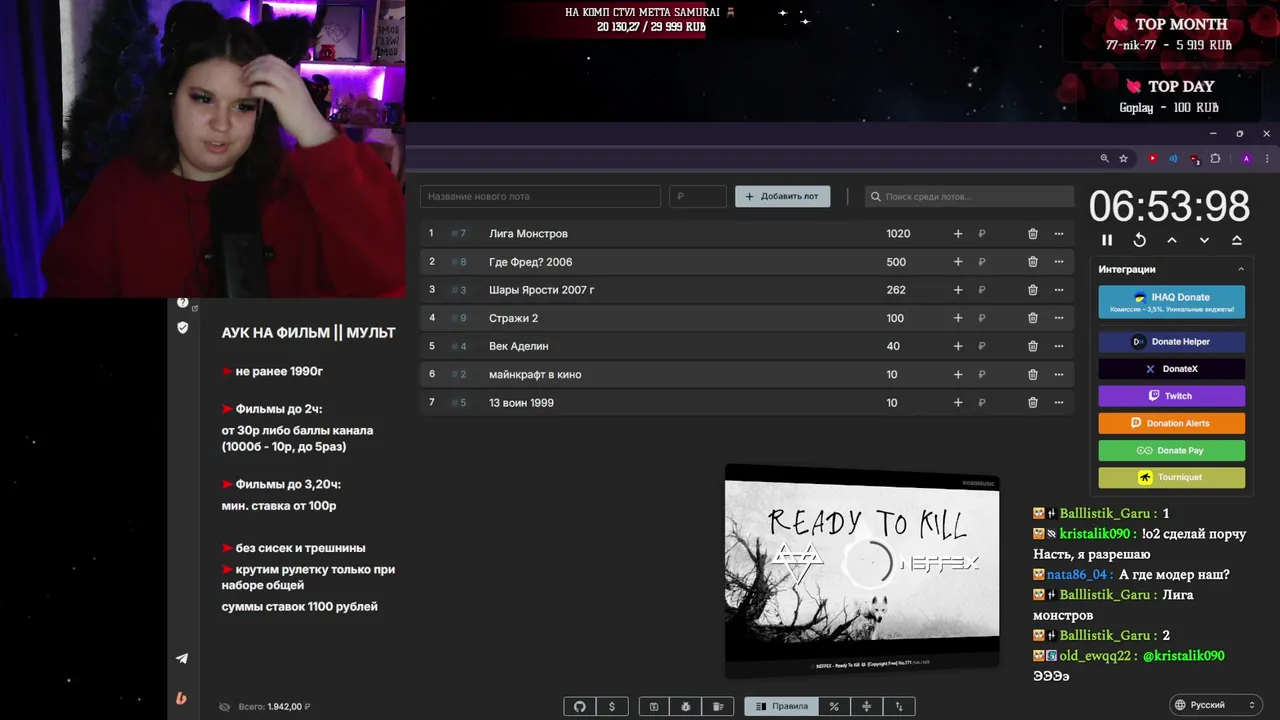
Task: Add amount to Лига Монстров lot
Action: [958, 234]
